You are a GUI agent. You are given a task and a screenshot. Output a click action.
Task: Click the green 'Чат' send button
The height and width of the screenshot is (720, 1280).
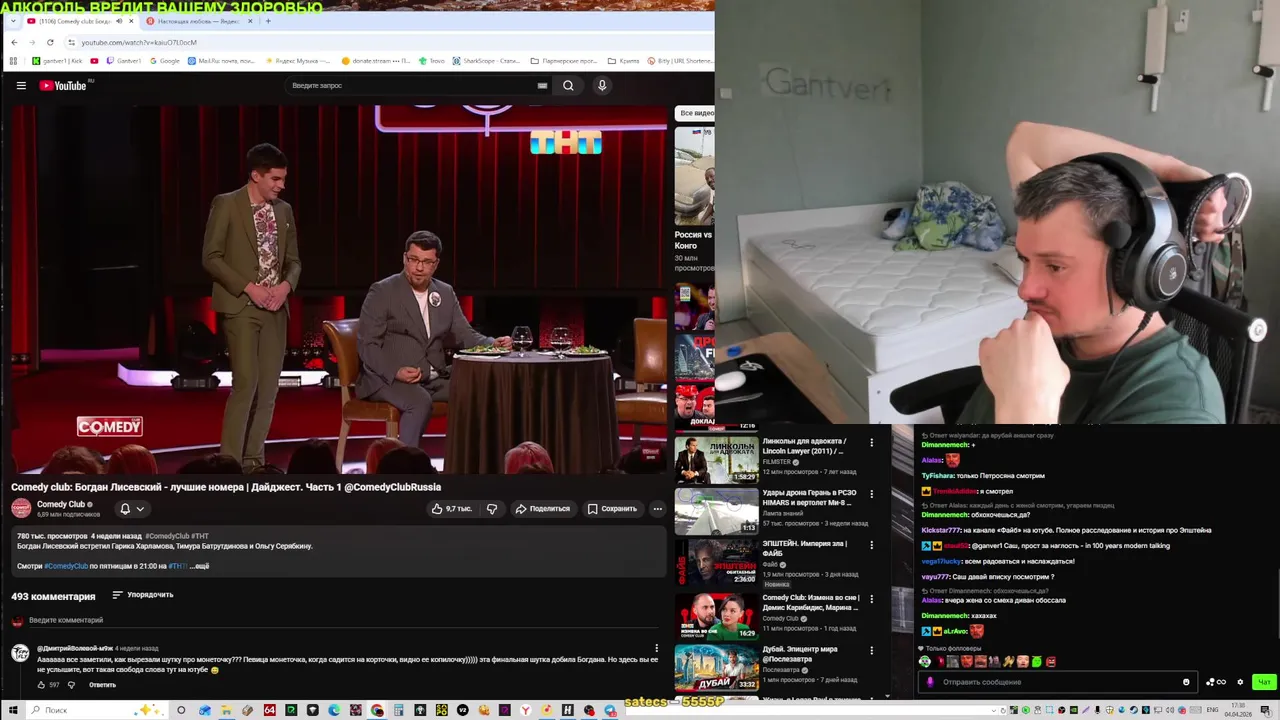click(x=1264, y=682)
